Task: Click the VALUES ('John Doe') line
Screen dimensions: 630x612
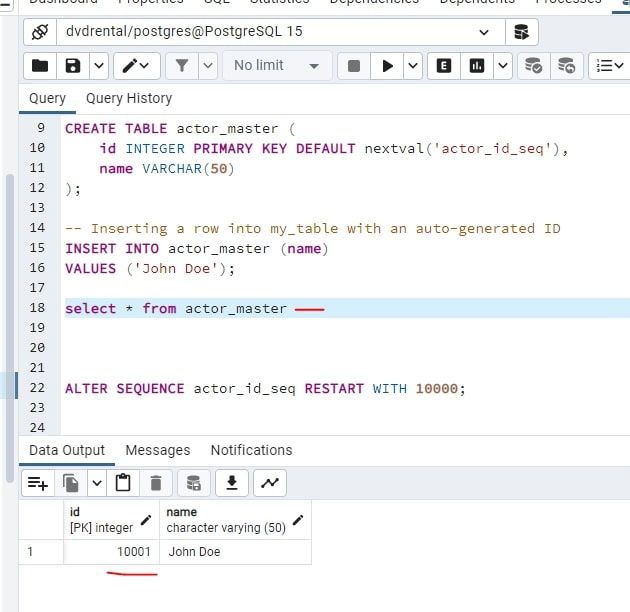Action: click(150, 268)
